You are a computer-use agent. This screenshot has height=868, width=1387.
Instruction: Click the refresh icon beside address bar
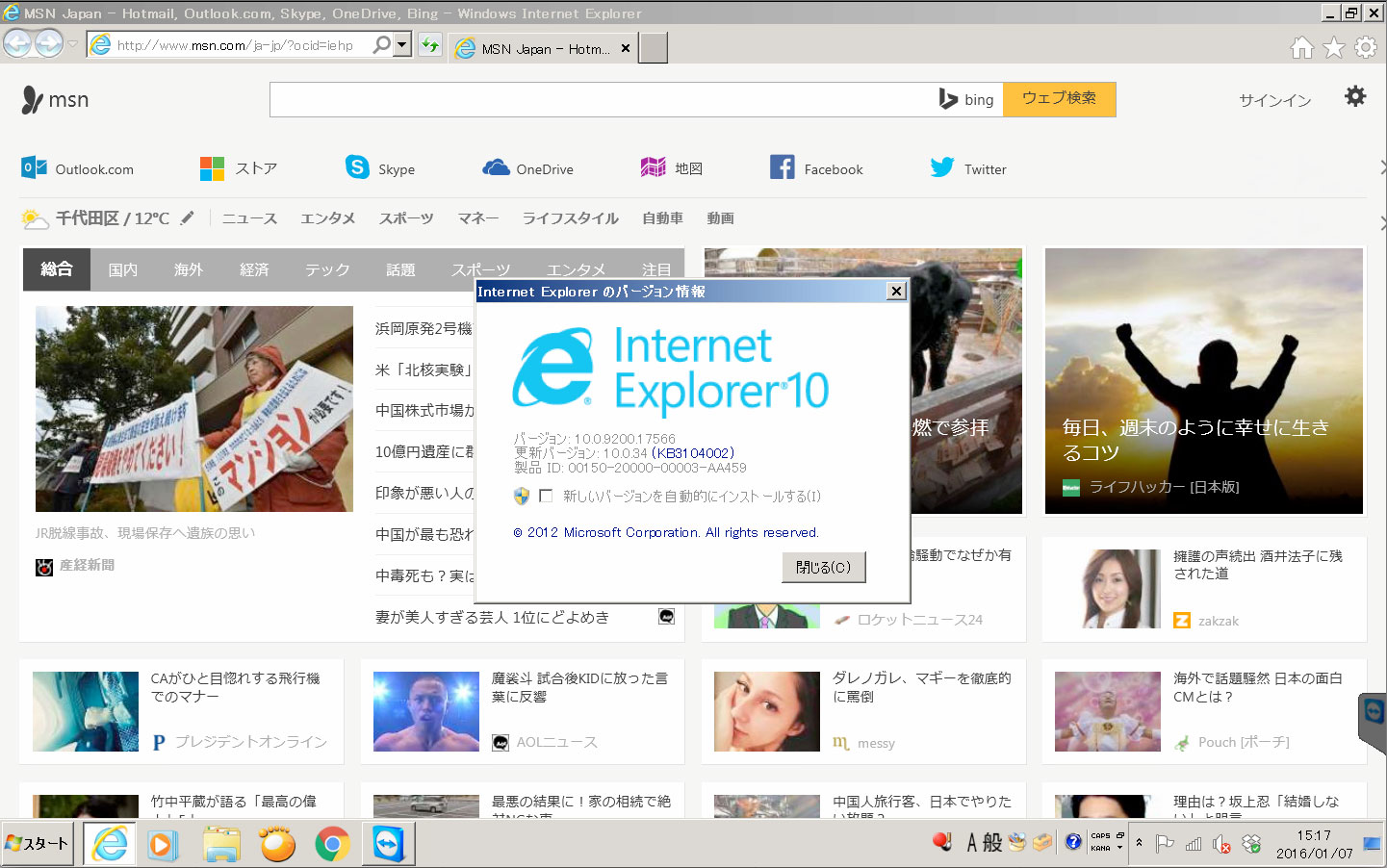(429, 45)
